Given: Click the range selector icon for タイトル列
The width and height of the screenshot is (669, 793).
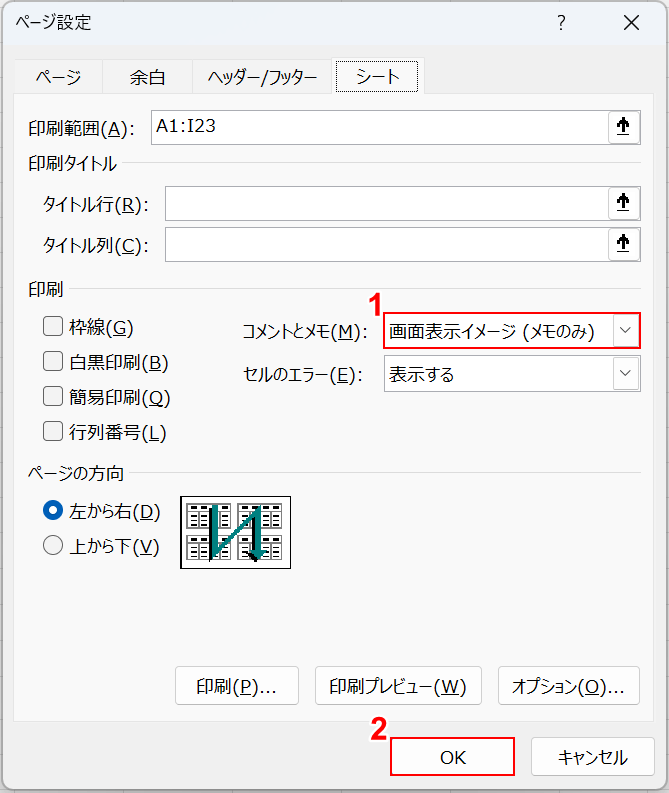Looking at the screenshot, I should 623,244.
